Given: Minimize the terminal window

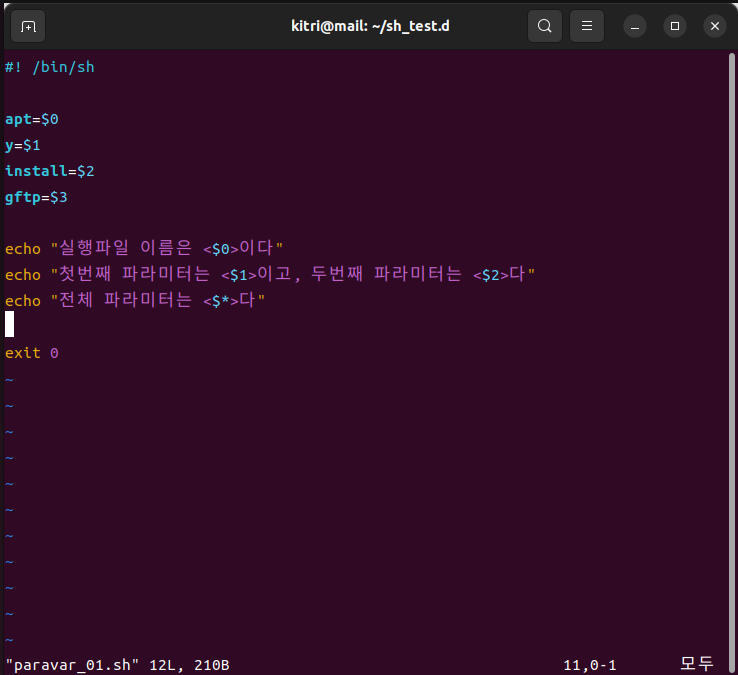Looking at the screenshot, I should [634, 26].
